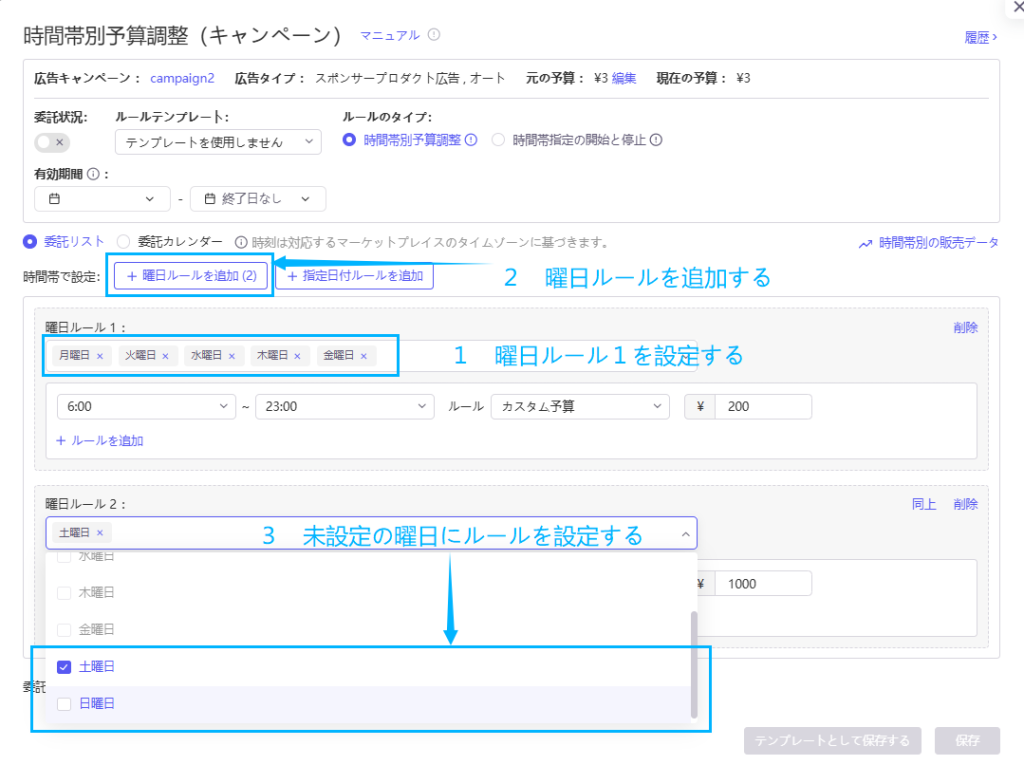This screenshot has height=765, width=1024.
Task: Select 時間帯別予算調整 rule type radio
Action: (x=349, y=140)
